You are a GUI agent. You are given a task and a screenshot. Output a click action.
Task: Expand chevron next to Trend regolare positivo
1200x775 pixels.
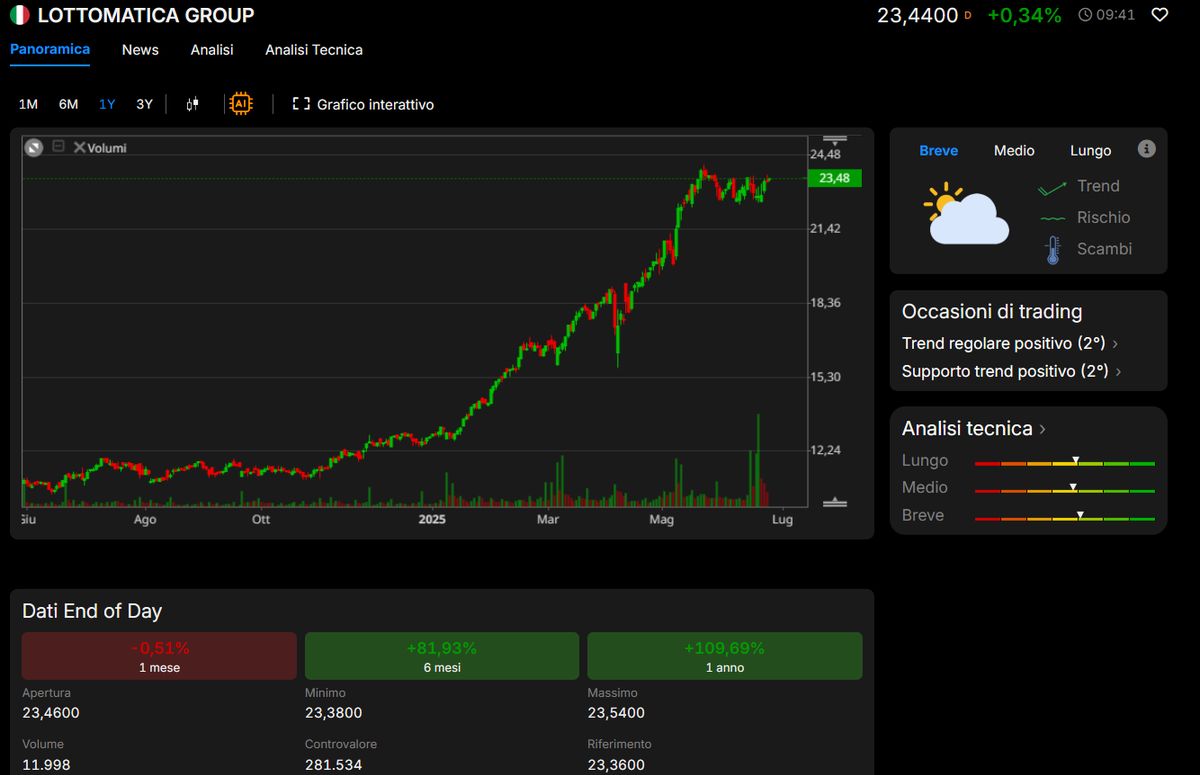tap(1115, 343)
